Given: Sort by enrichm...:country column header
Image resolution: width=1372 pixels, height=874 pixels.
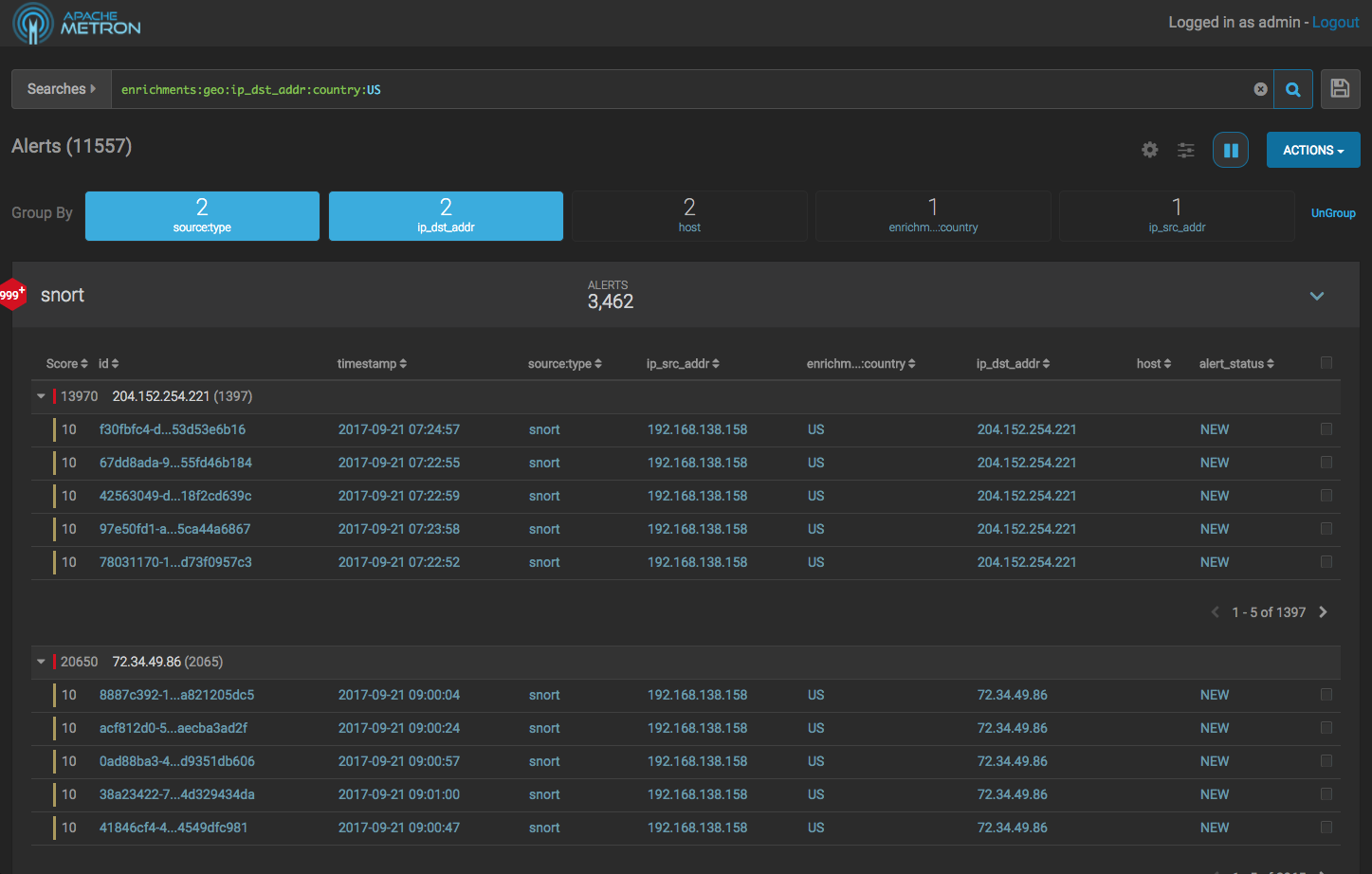Looking at the screenshot, I should (861, 364).
